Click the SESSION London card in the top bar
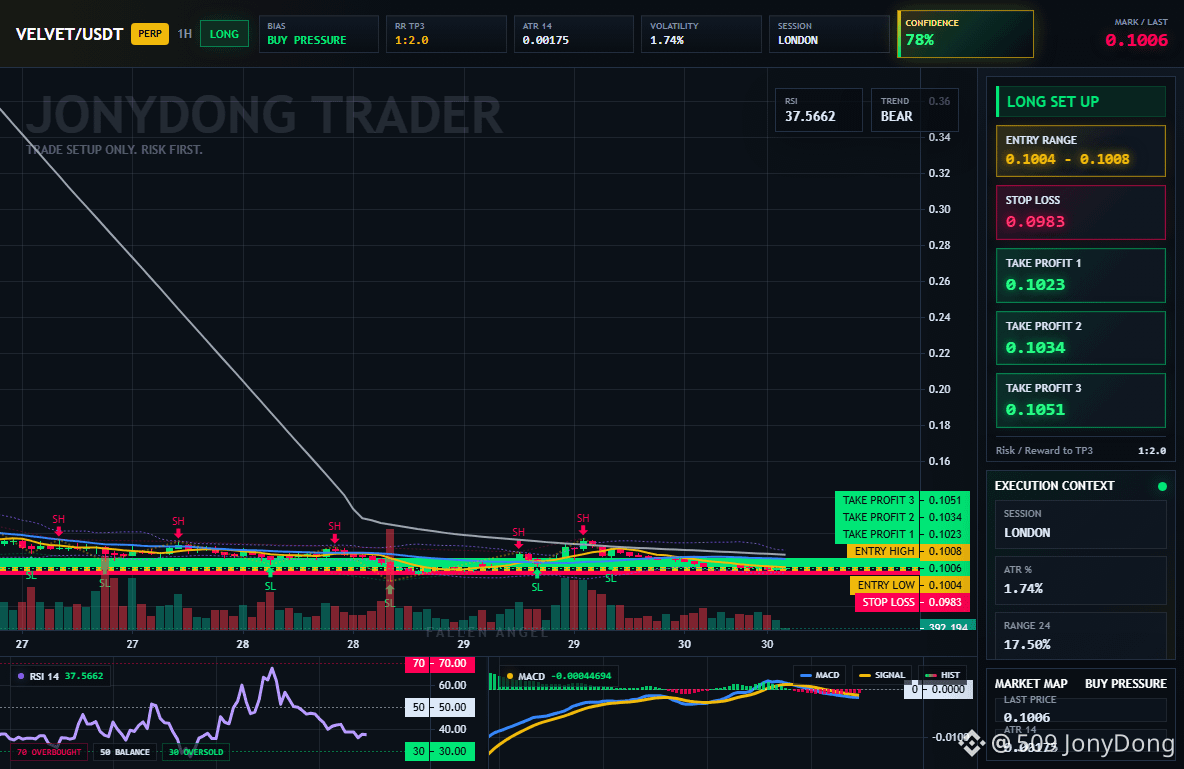This screenshot has width=1184, height=769. [x=829, y=34]
